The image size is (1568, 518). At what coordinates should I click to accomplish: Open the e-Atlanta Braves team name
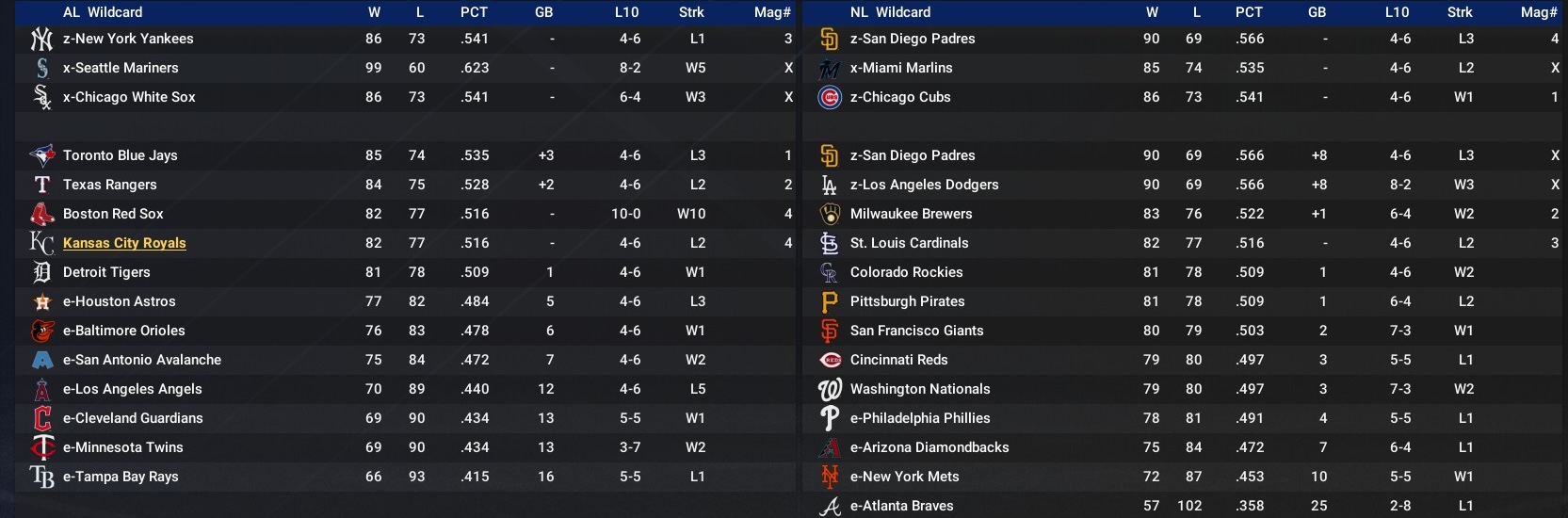click(901, 506)
